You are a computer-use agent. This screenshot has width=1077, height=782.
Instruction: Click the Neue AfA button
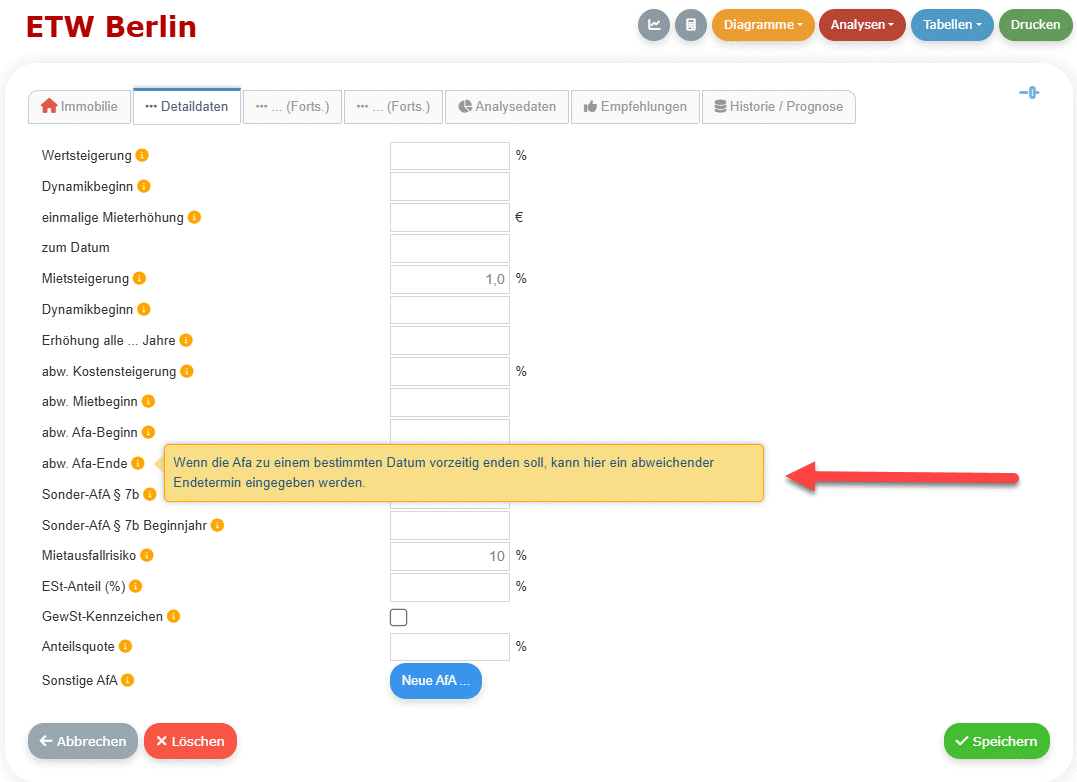point(435,681)
